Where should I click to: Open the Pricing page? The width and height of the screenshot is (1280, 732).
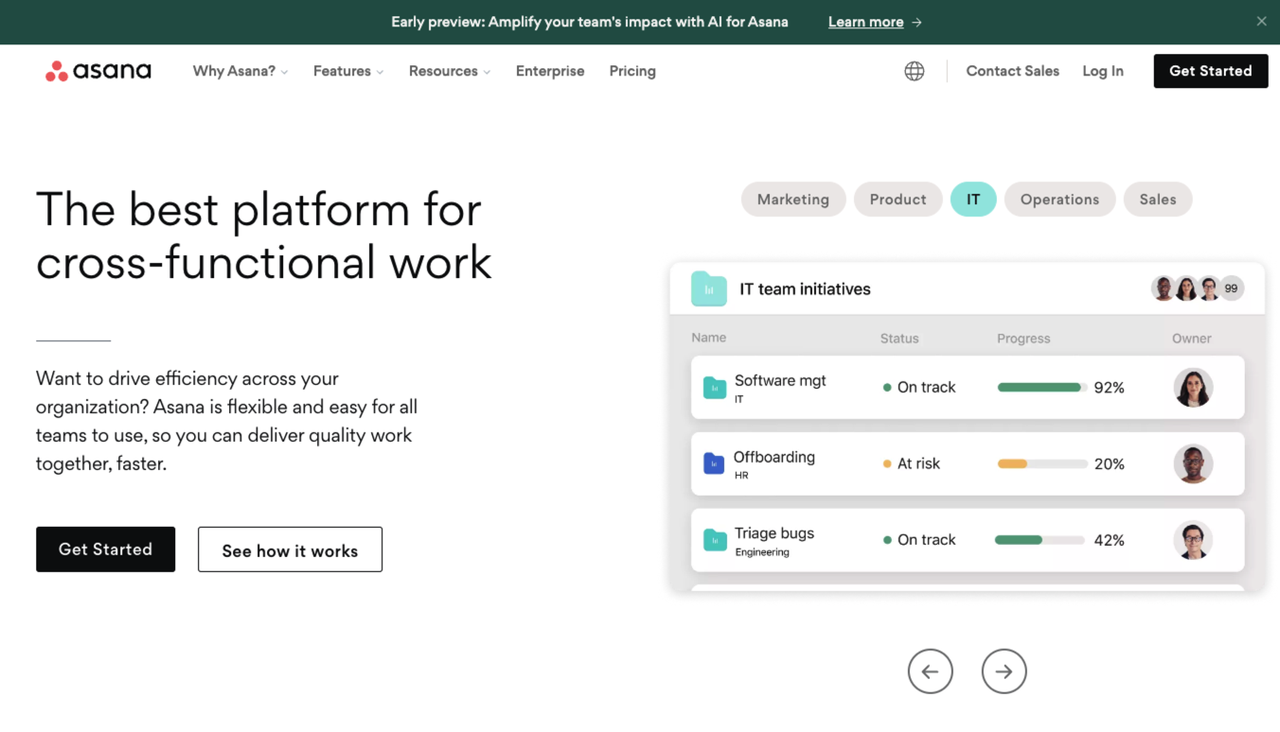click(x=632, y=71)
